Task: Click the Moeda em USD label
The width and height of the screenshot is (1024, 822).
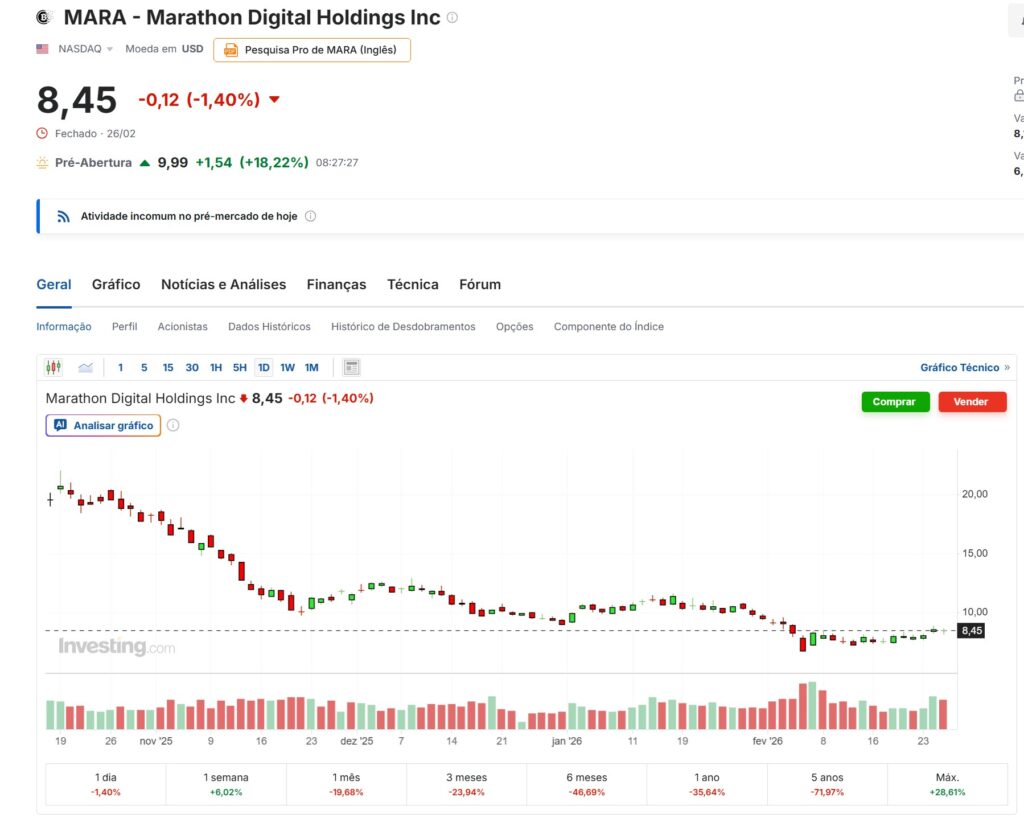Action: coord(164,49)
